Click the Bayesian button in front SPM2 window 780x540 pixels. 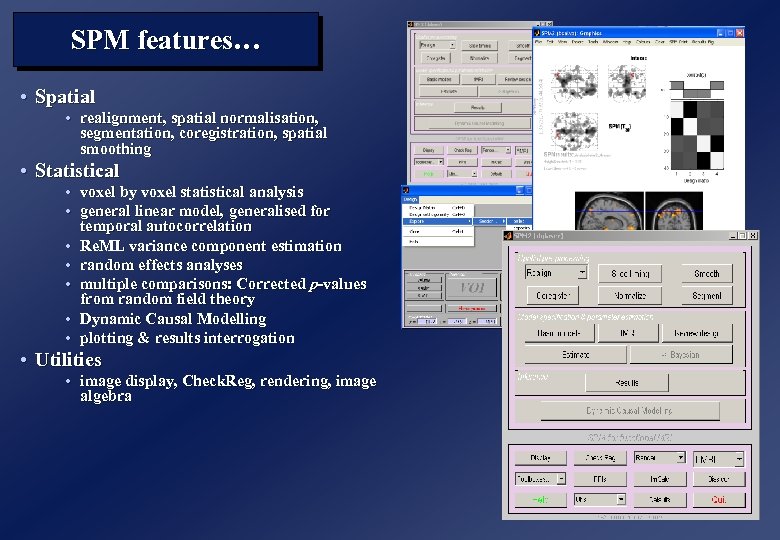coord(681,355)
